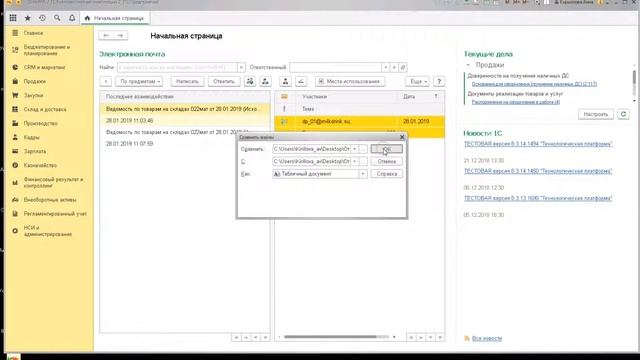Click the Найти search input field
Image resolution: width=640 pixels, height=360 pixels.
[177, 67]
